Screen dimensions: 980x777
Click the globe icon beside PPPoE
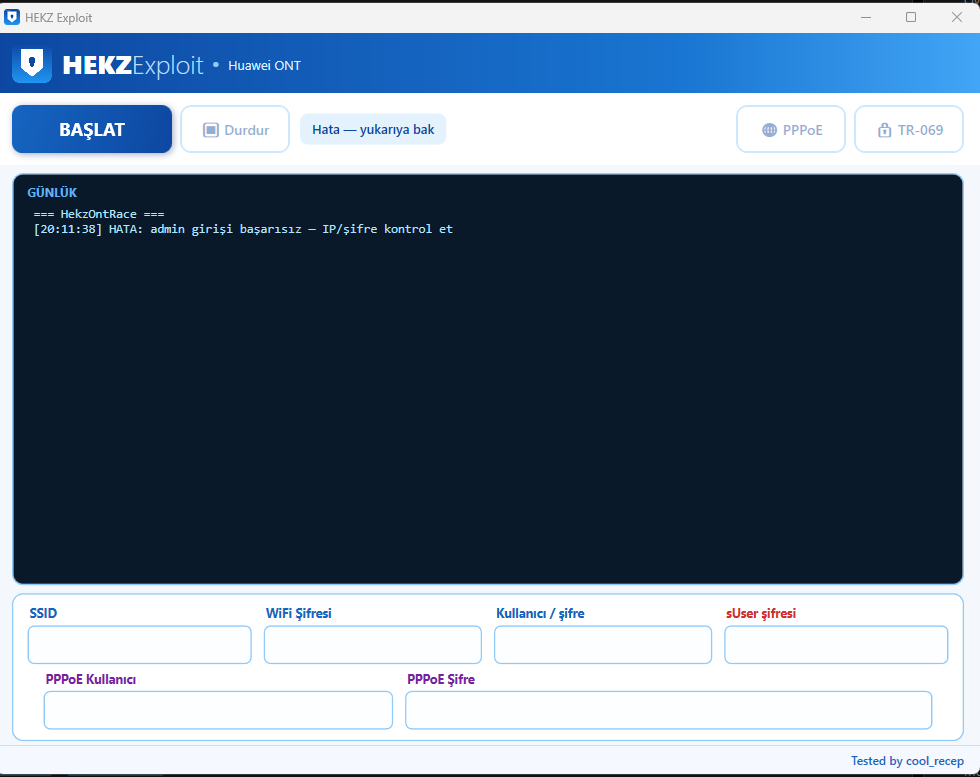coord(769,130)
